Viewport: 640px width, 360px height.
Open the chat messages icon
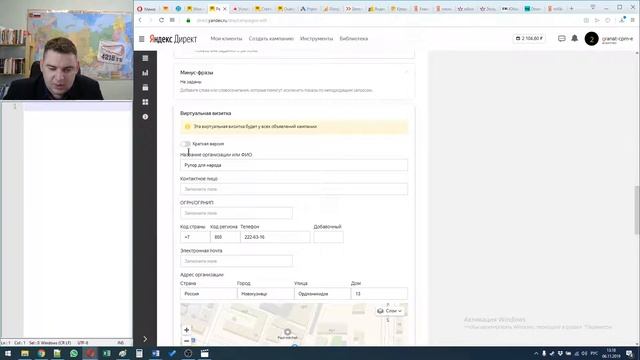562,38
